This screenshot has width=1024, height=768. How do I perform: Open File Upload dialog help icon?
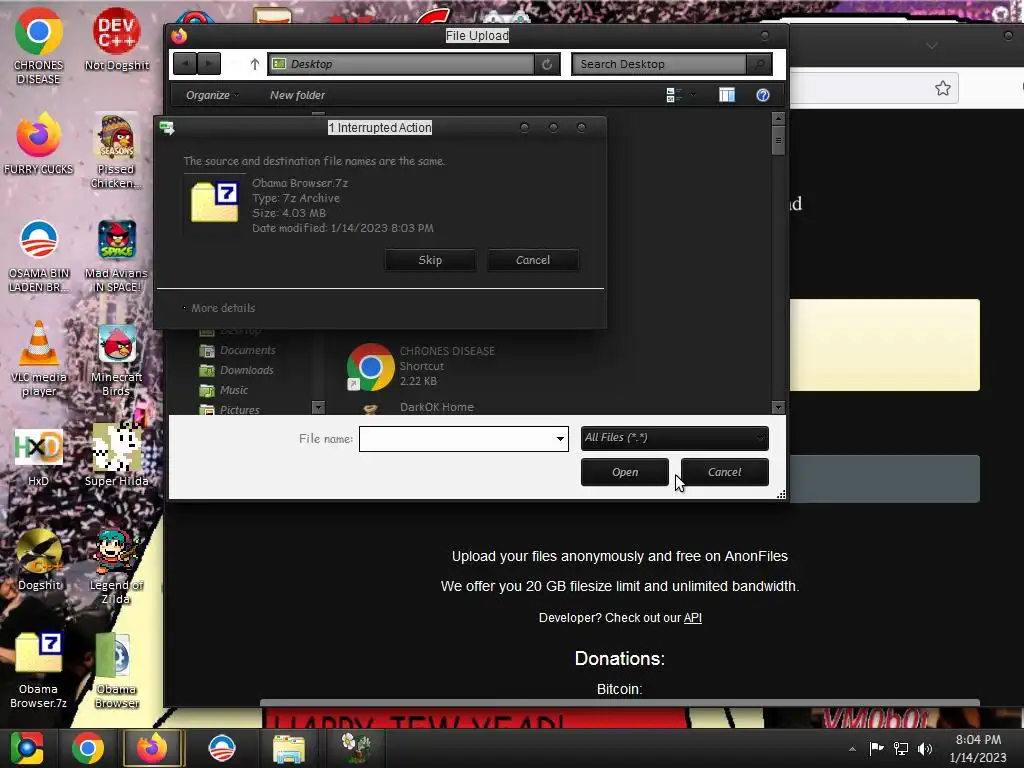(763, 95)
